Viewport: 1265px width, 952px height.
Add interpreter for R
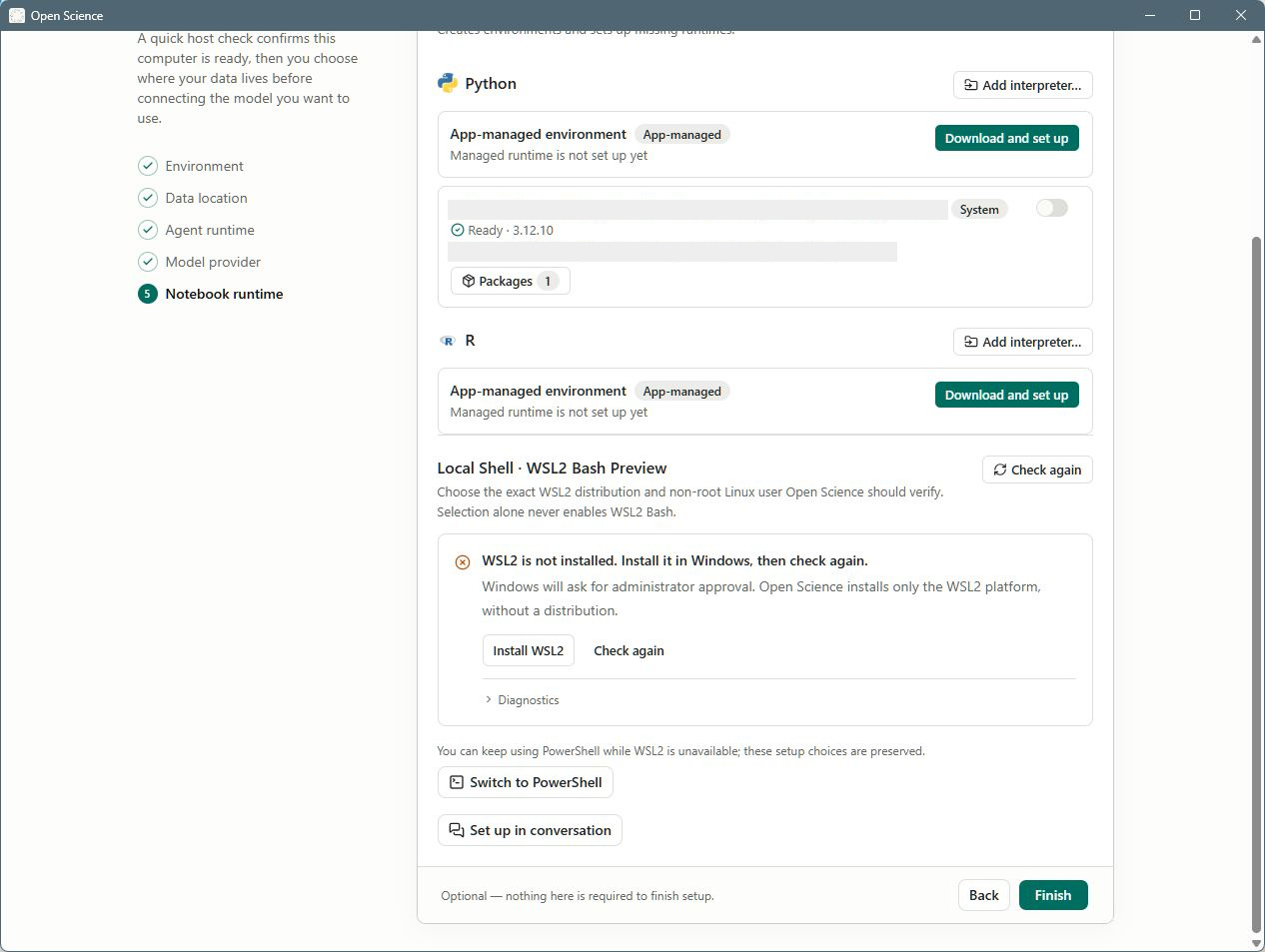pos(1022,342)
